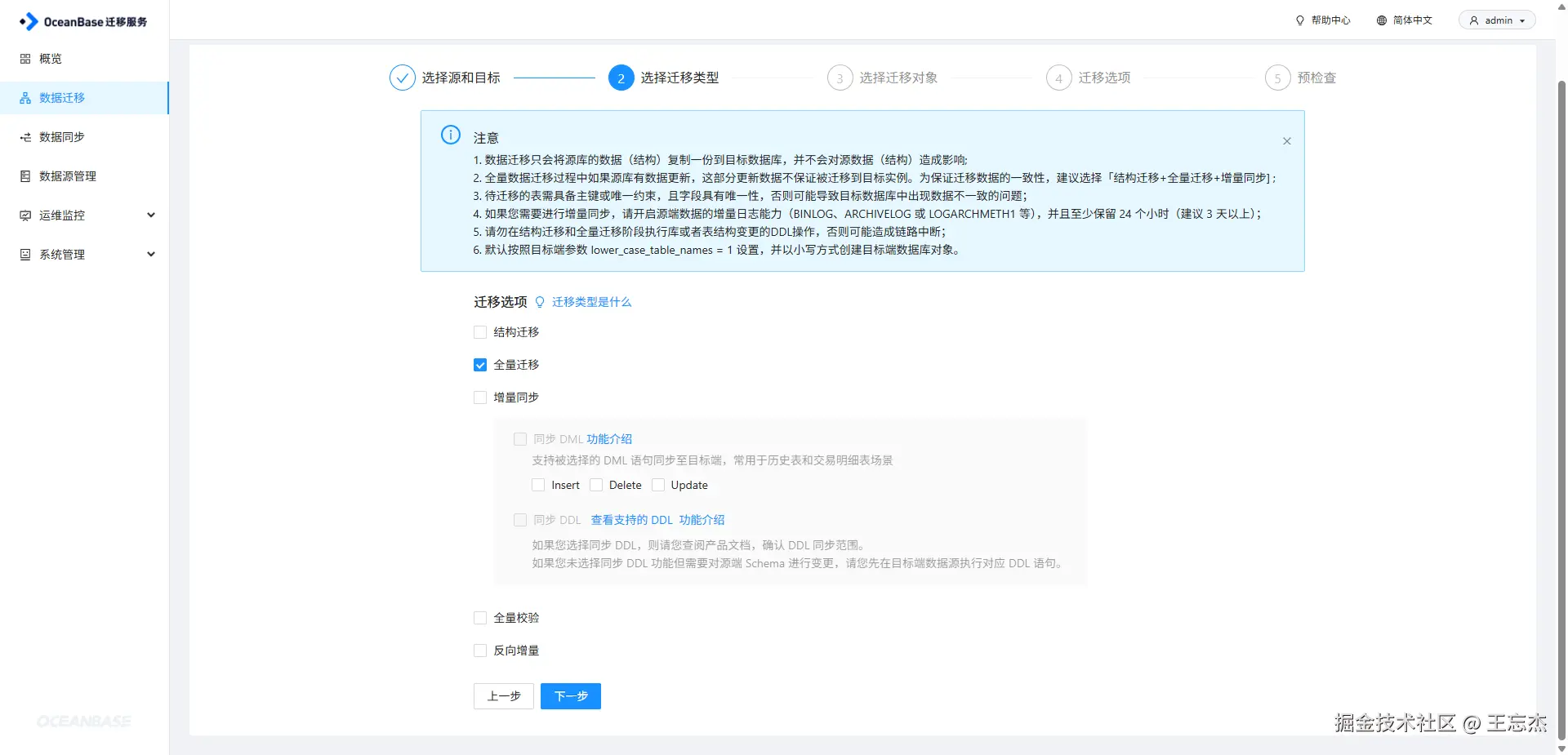The height and width of the screenshot is (755, 1568).
Task: Click the 选择迁移对象 step label
Action: click(x=899, y=78)
